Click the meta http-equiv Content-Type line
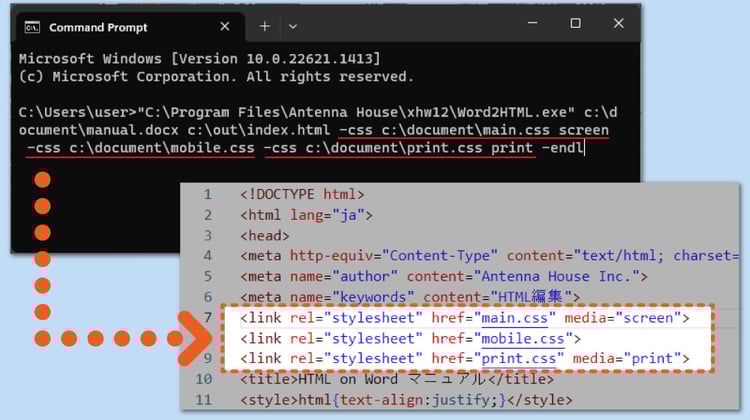This screenshot has height=420, width=750. (x=489, y=255)
